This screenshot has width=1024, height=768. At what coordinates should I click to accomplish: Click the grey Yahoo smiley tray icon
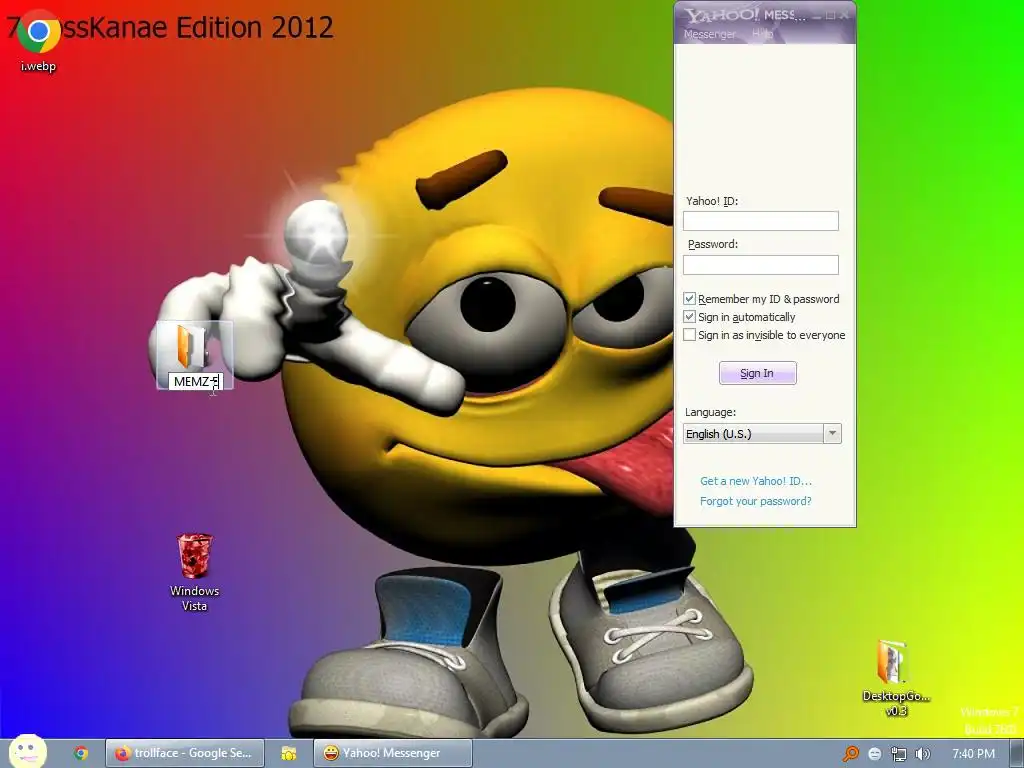point(874,754)
